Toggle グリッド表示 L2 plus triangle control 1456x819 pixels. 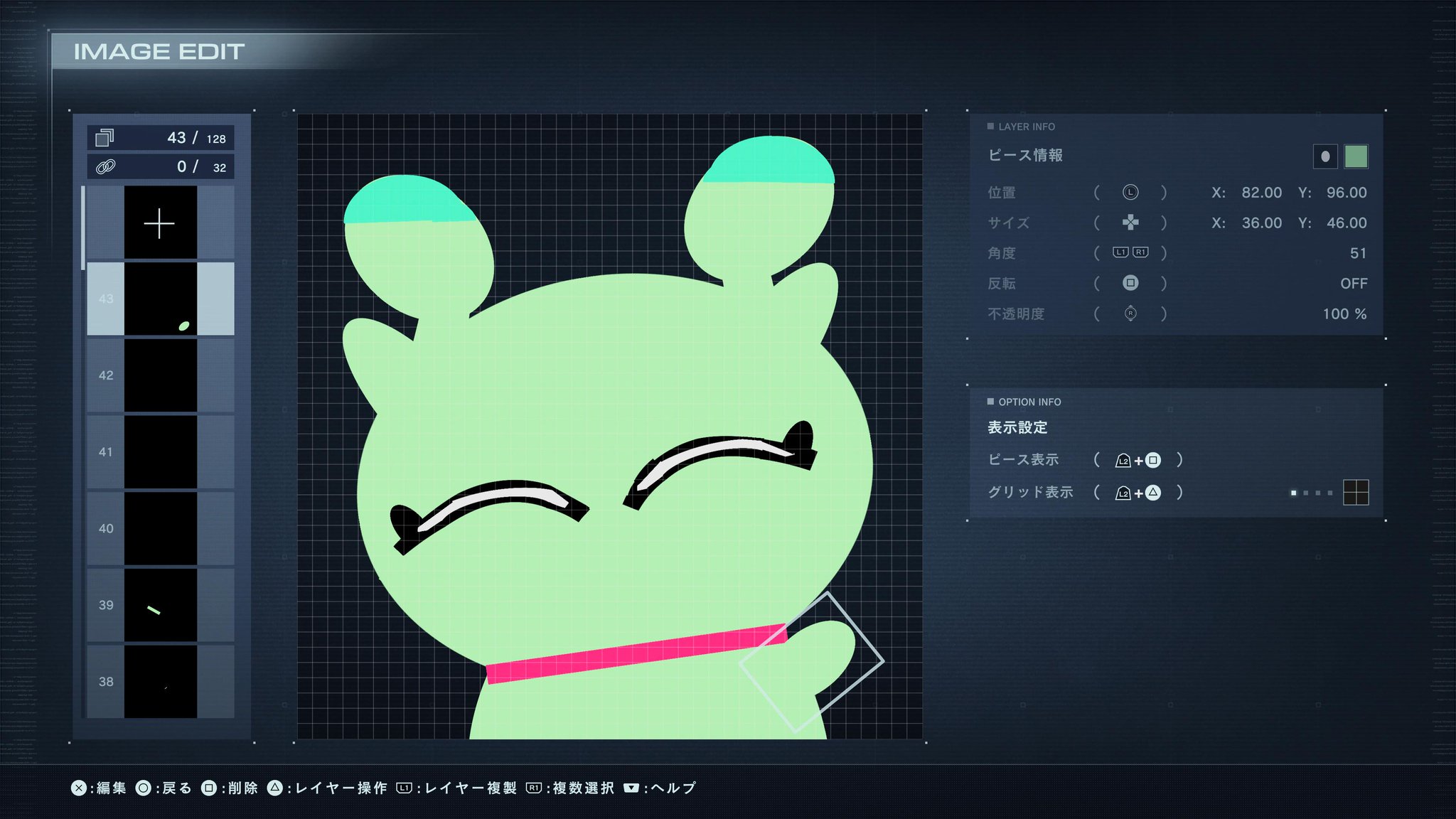(x=1137, y=493)
